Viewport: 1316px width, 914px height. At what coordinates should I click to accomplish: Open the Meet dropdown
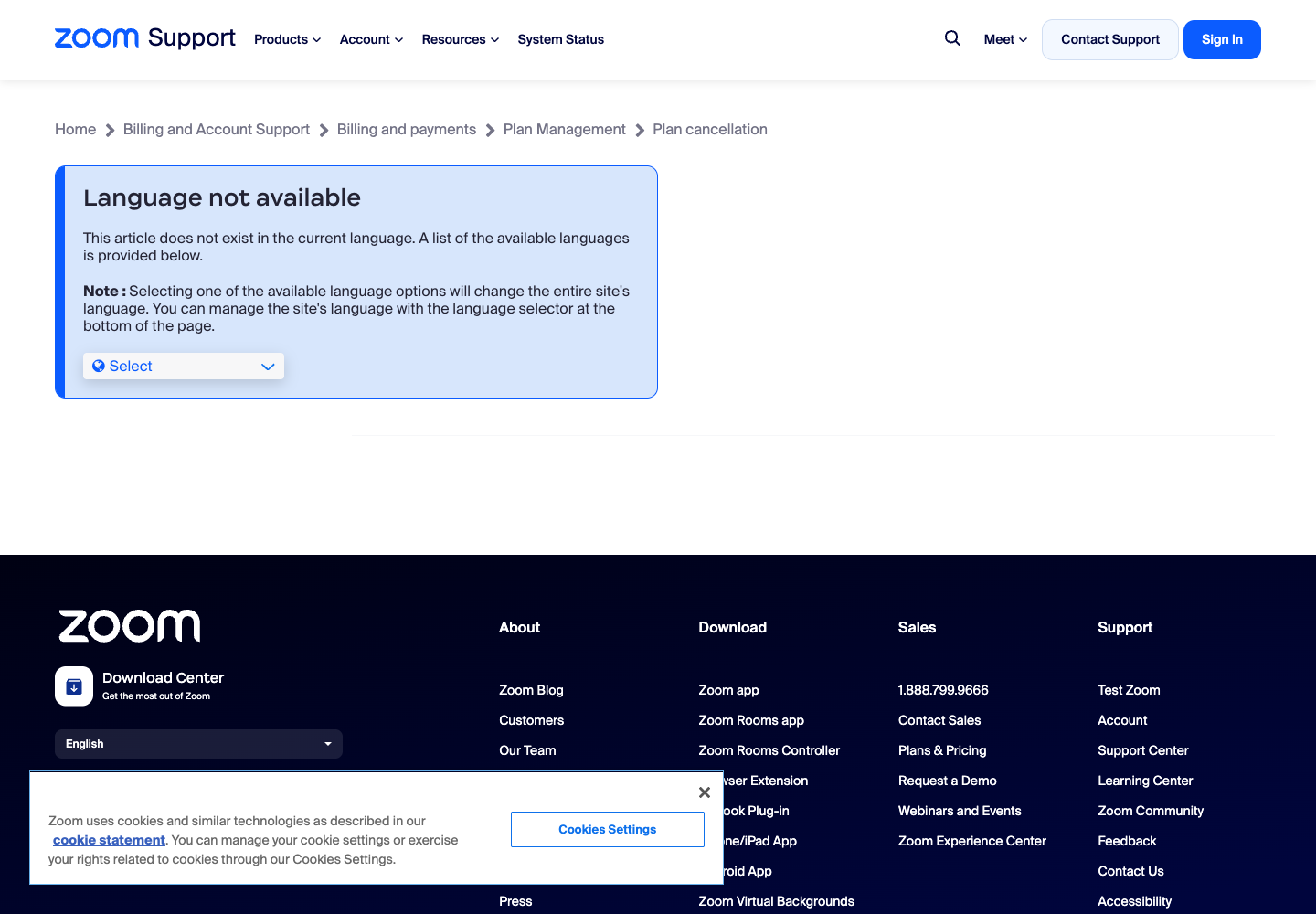point(1005,39)
